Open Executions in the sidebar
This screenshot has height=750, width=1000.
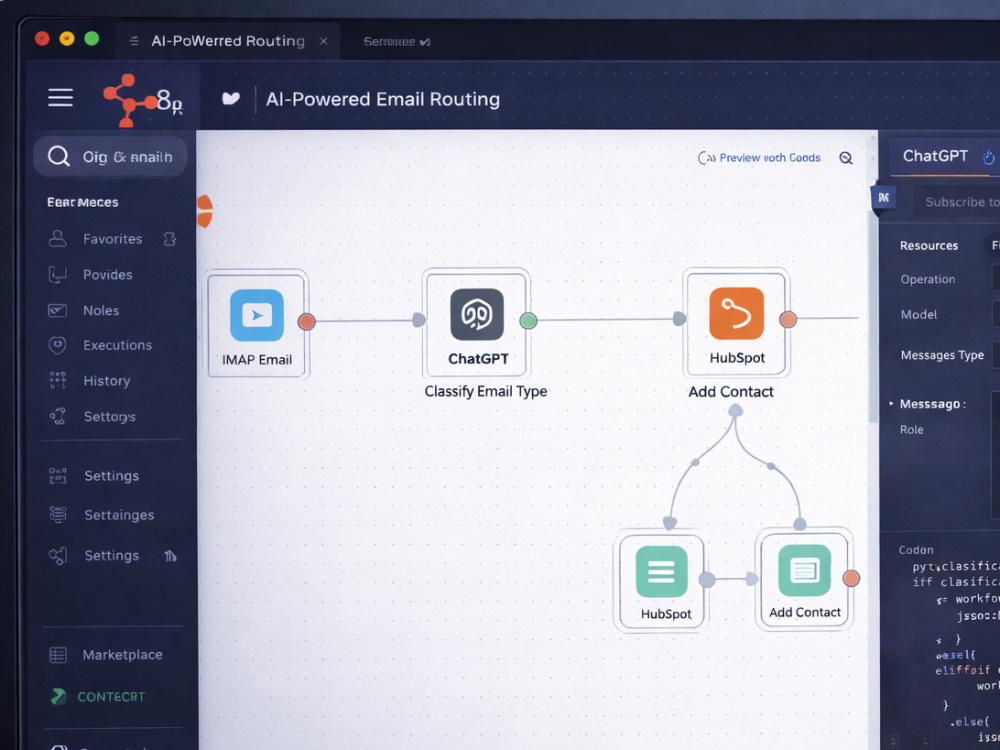(117, 345)
